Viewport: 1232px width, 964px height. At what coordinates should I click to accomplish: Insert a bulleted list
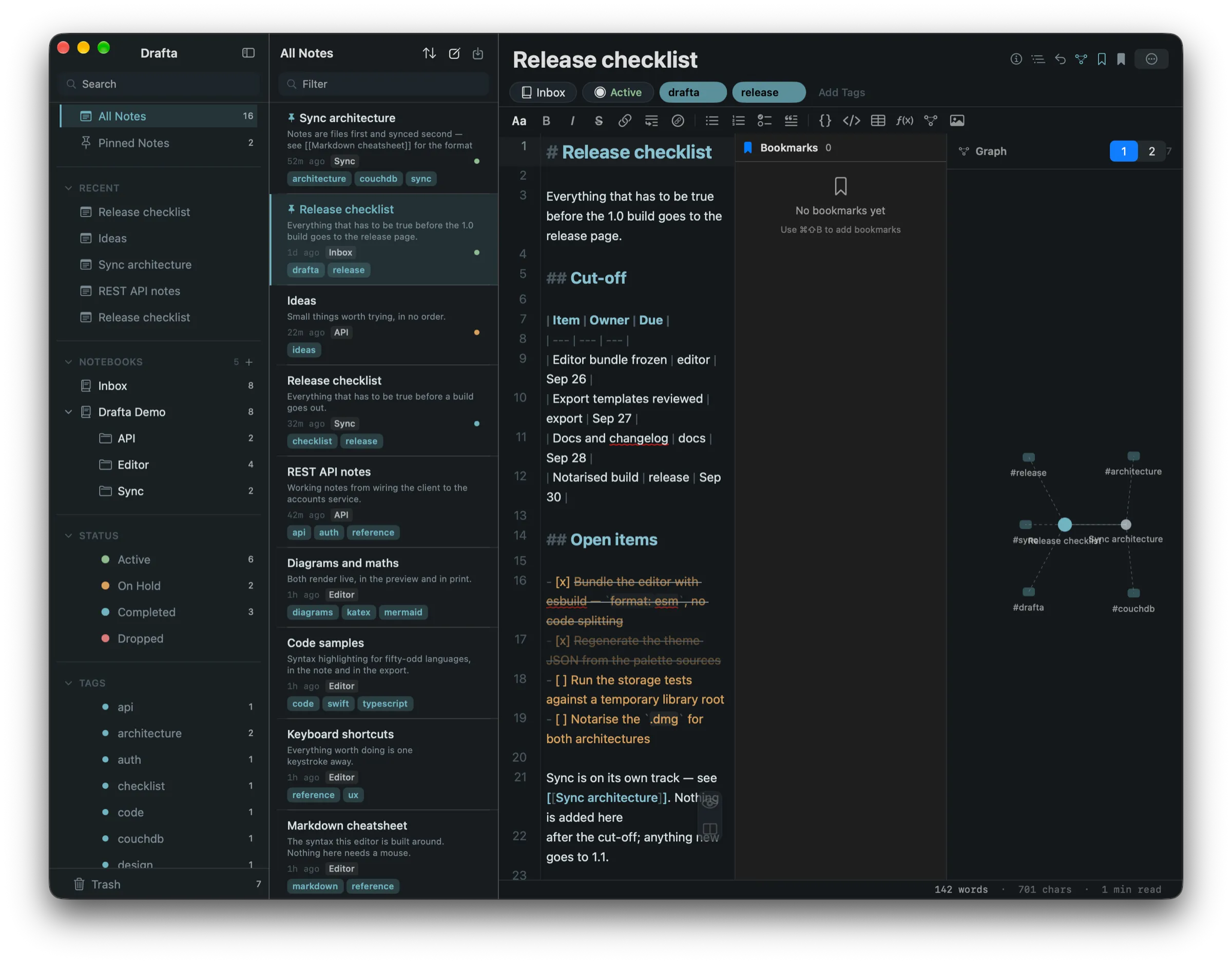tap(711, 121)
